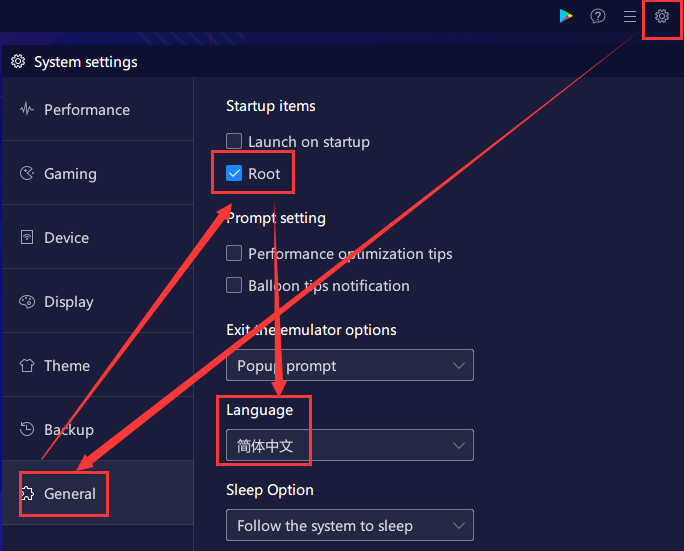Toggle Balloon tips notification checkbox
Screen dimensions: 684x551
[x=234, y=285]
